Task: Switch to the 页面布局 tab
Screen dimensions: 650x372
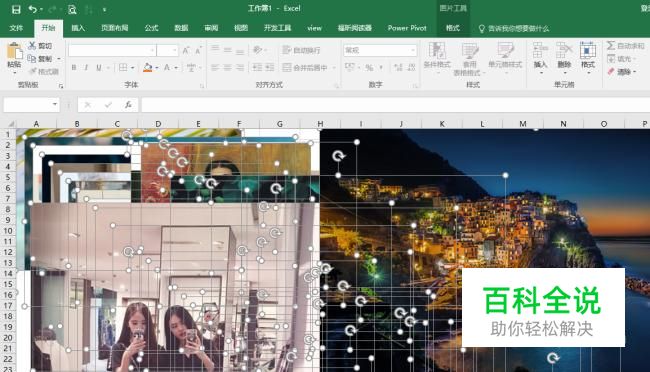Action: [x=114, y=28]
